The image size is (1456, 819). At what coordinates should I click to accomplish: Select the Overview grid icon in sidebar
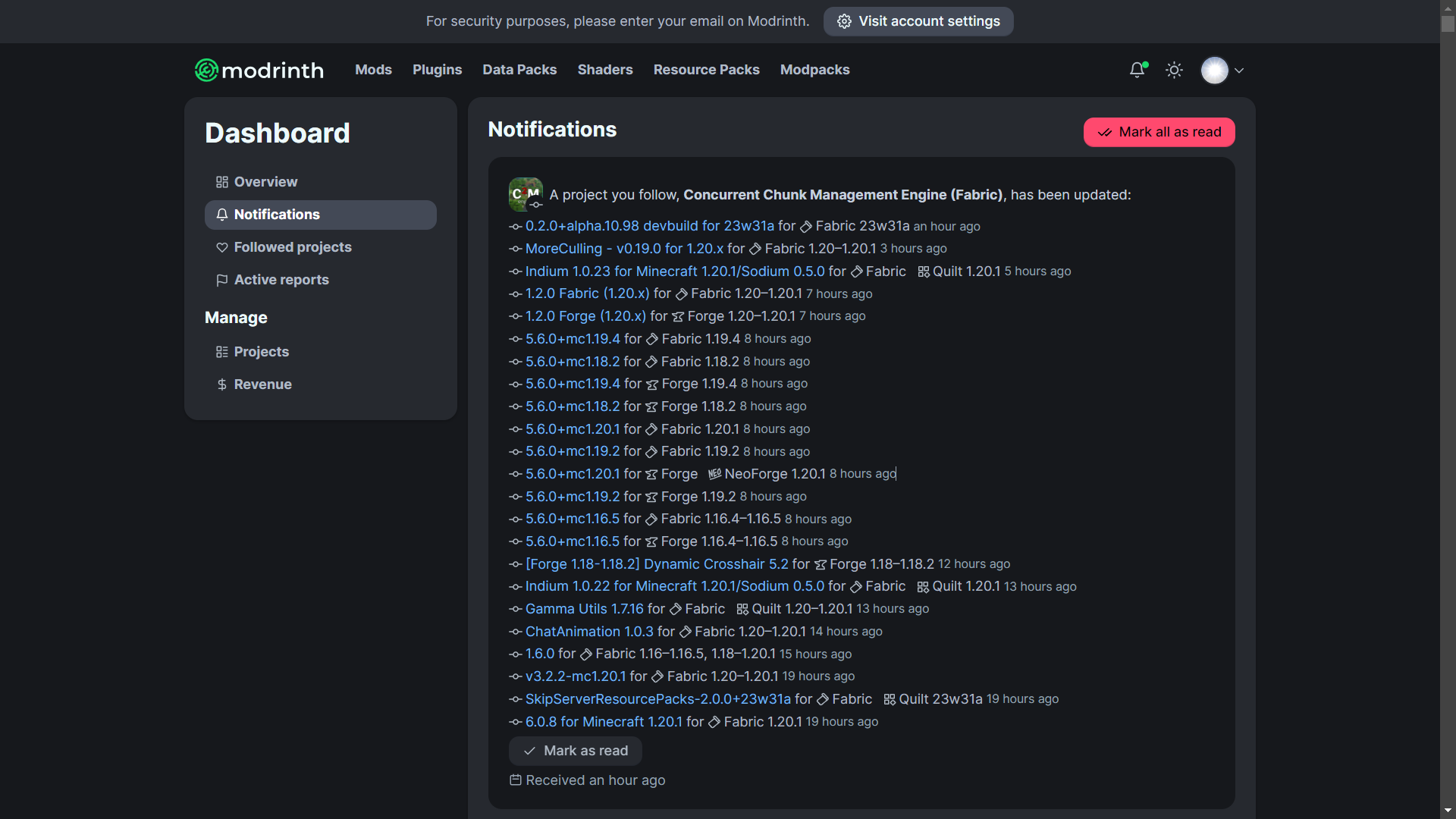pyautogui.click(x=221, y=181)
